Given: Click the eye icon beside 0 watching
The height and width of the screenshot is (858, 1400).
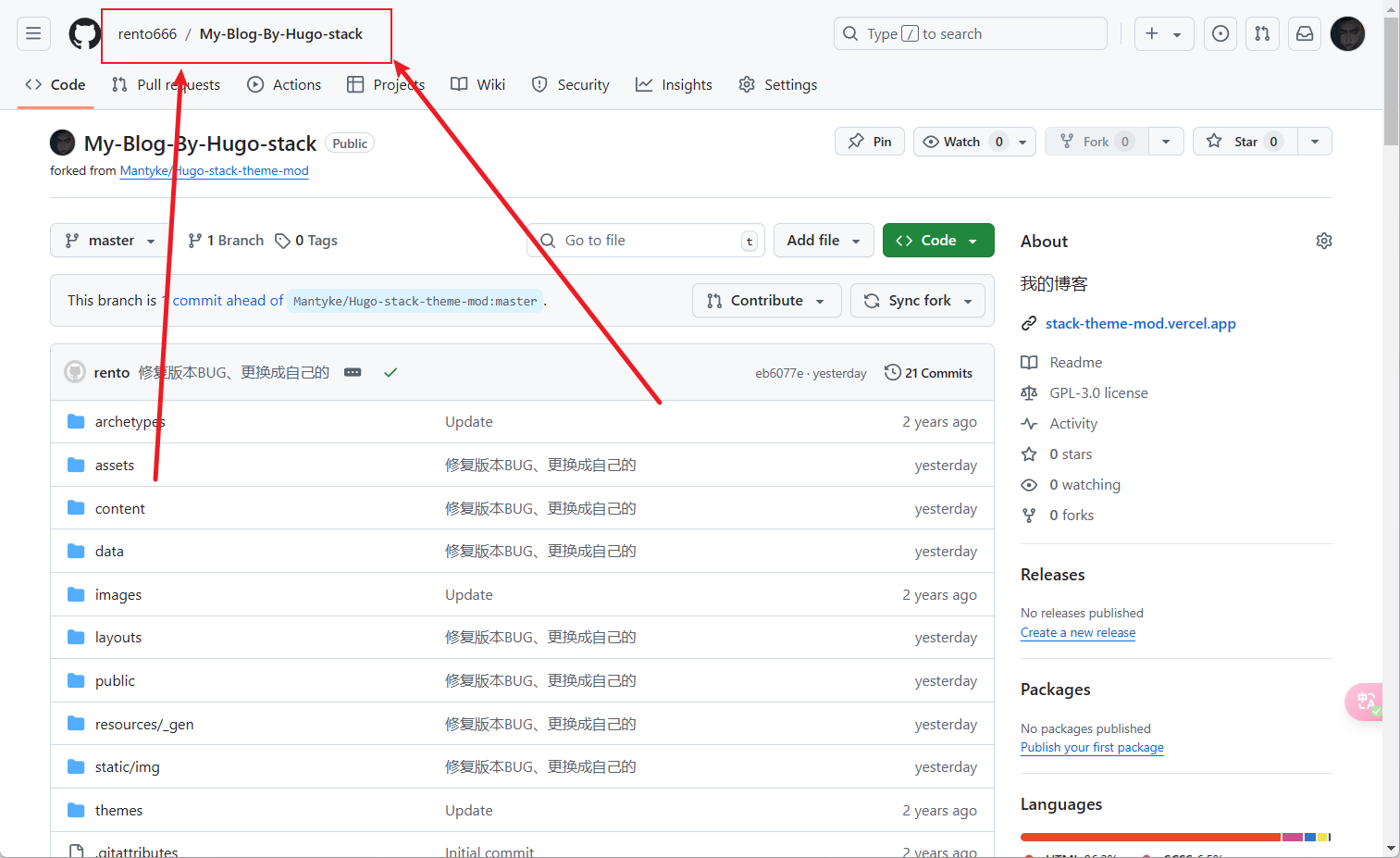Looking at the screenshot, I should [x=1029, y=485].
